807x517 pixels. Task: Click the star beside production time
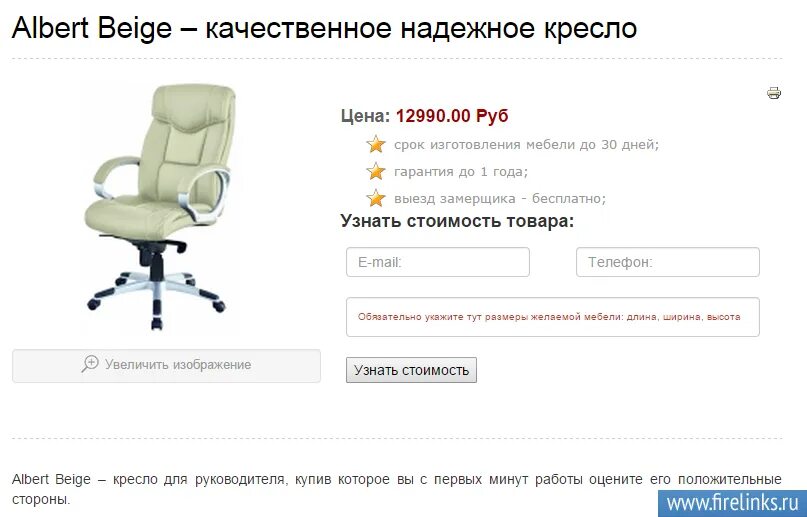[x=376, y=144]
